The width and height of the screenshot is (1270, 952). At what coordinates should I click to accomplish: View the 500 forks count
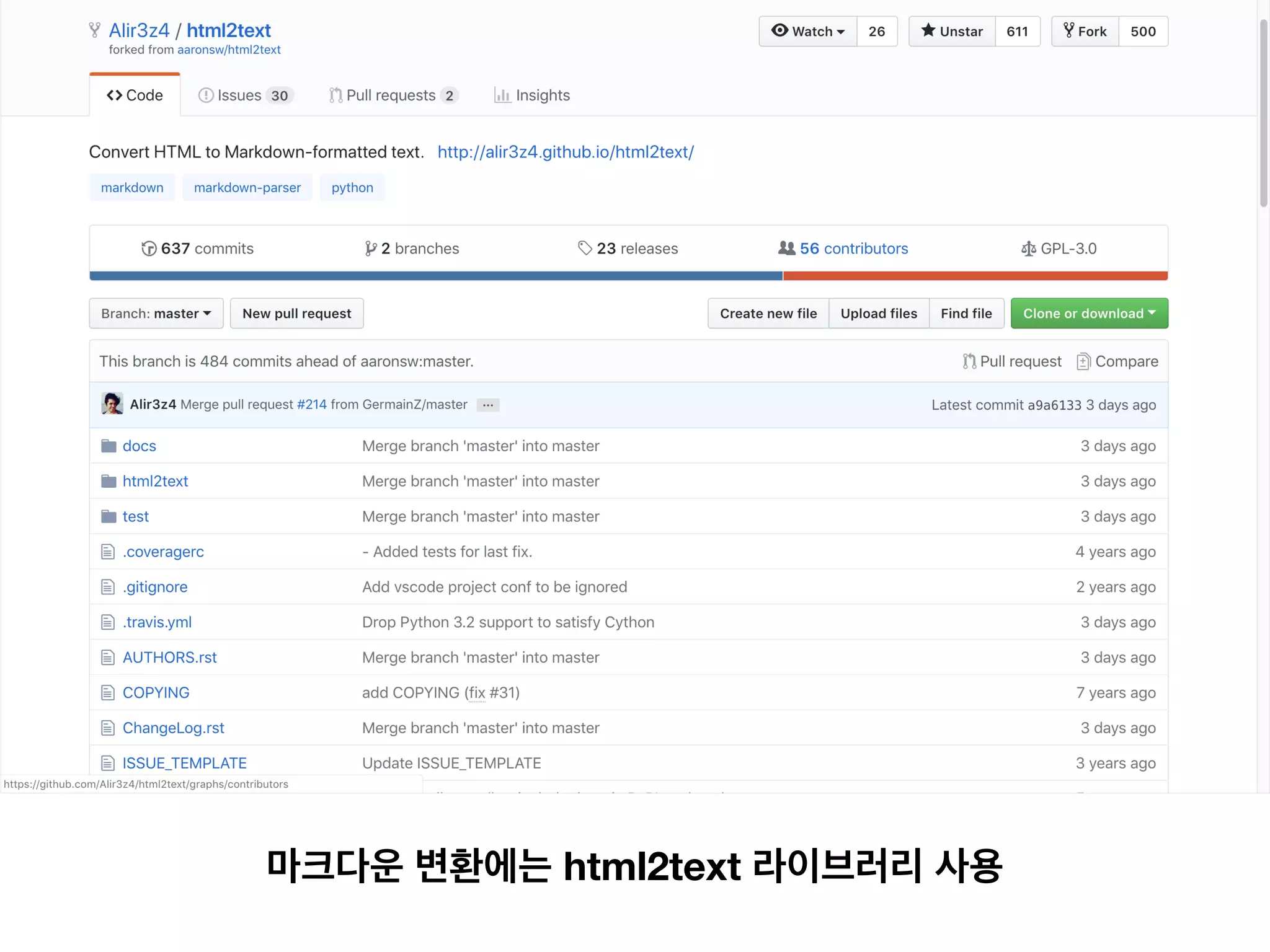1143,31
